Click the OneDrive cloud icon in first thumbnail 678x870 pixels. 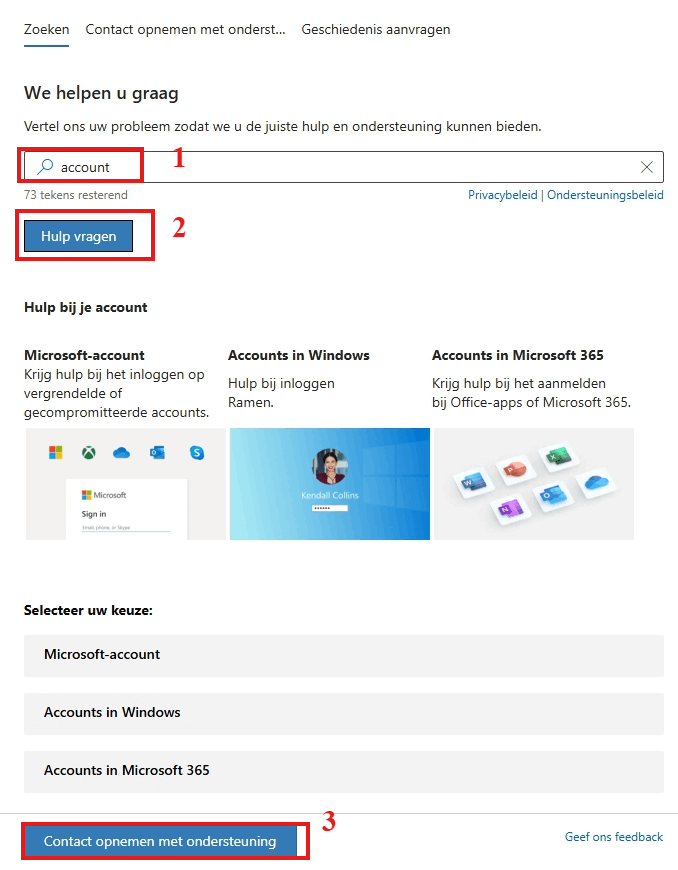click(x=122, y=453)
